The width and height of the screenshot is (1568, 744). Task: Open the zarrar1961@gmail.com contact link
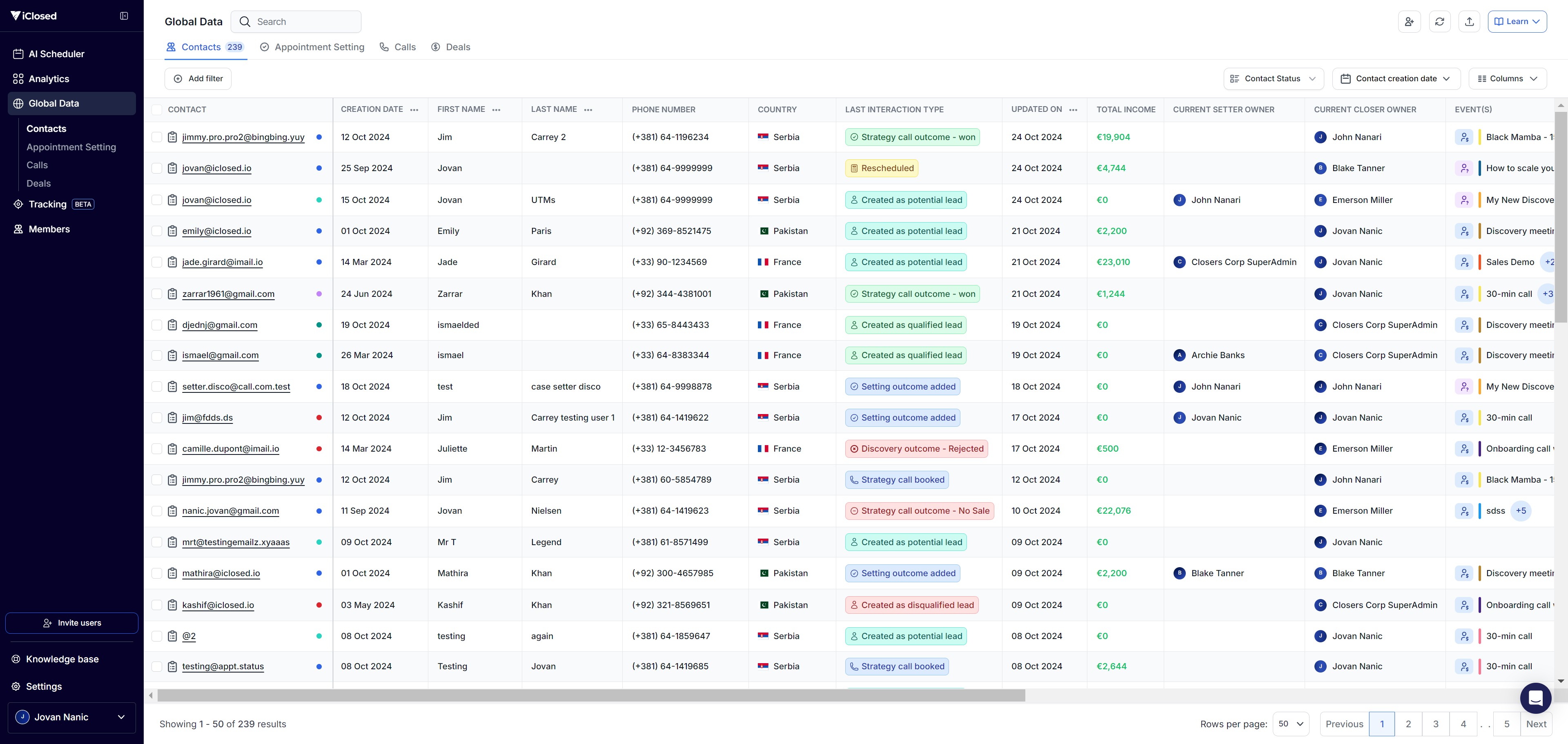coord(228,294)
